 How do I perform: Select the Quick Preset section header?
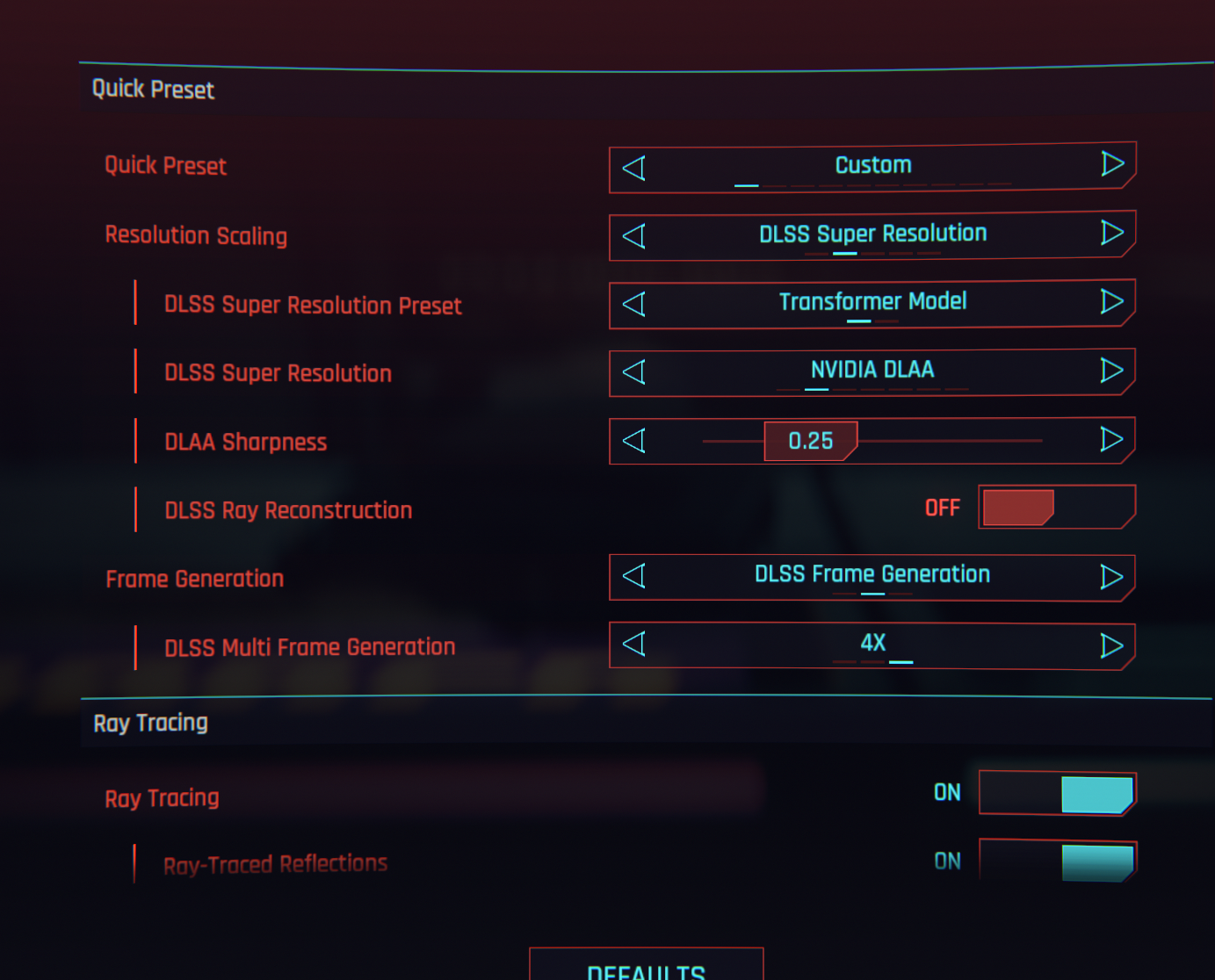[153, 90]
